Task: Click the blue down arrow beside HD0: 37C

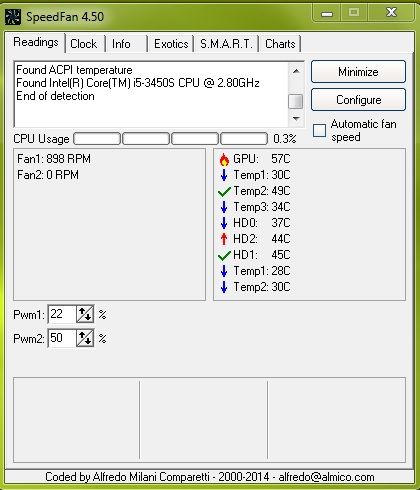Action: (x=224, y=223)
